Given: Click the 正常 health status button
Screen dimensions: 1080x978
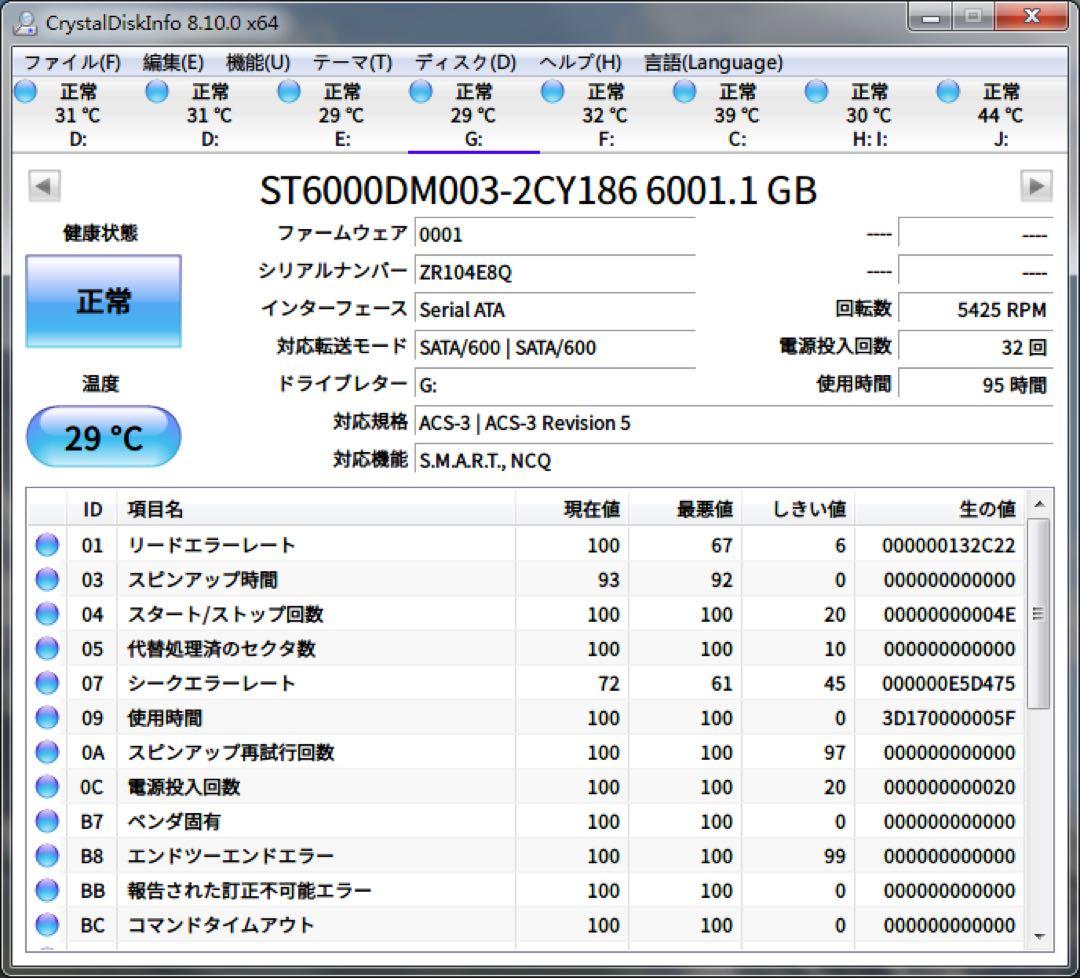Looking at the screenshot, I should [x=102, y=300].
